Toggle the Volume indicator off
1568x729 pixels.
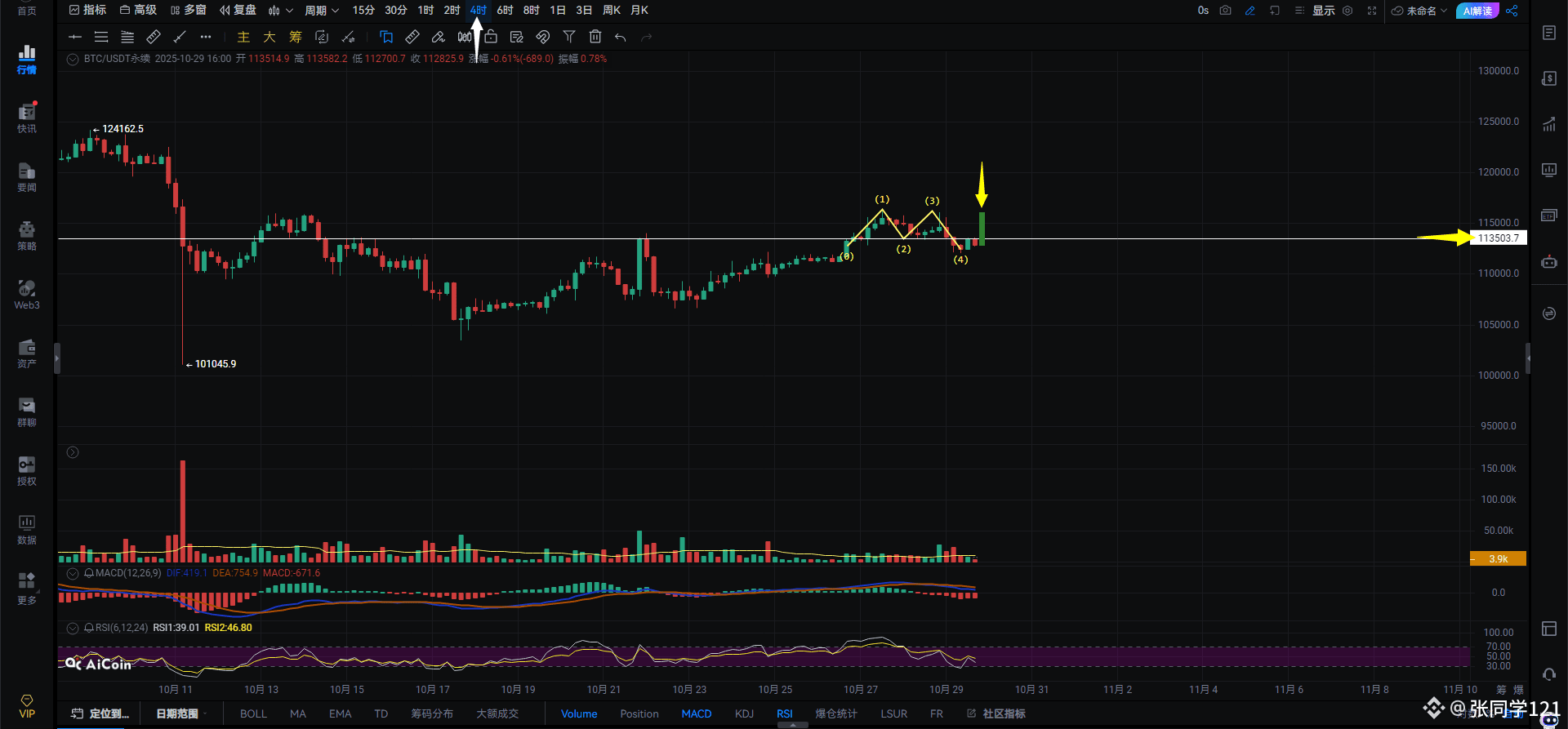click(x=579, y=713)
